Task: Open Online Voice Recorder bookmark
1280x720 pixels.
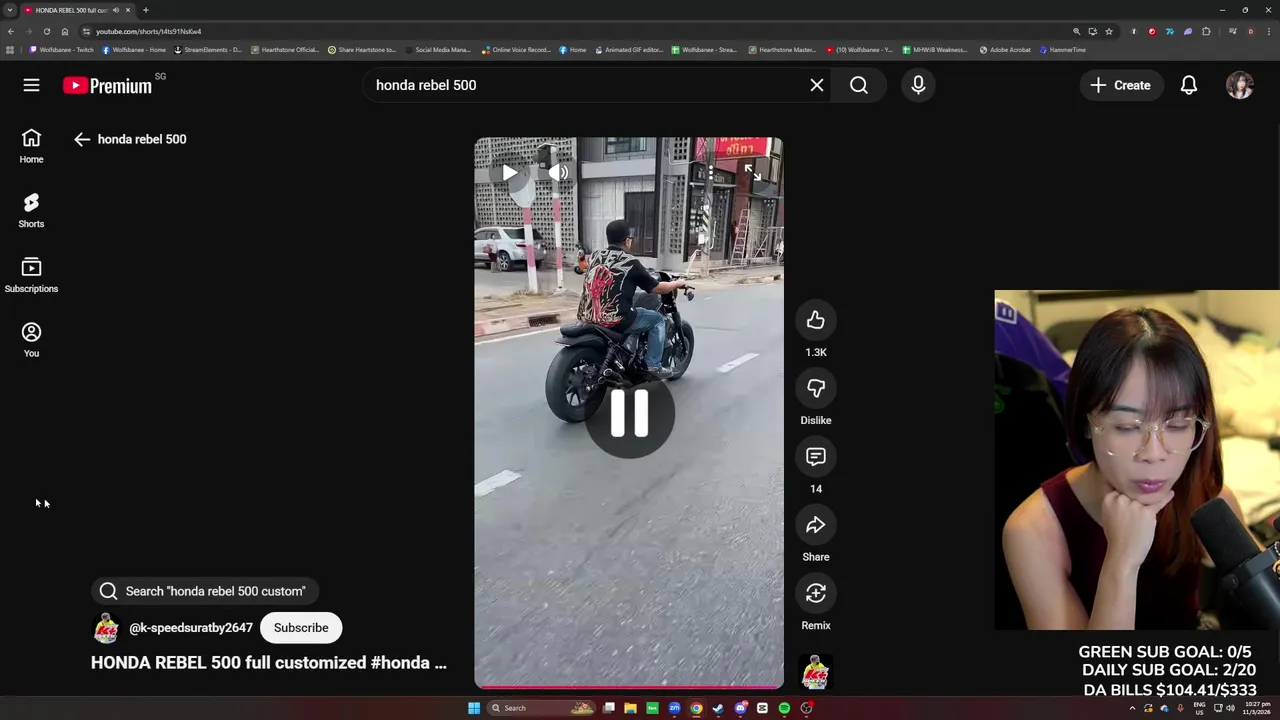Action: click(517, 50)
